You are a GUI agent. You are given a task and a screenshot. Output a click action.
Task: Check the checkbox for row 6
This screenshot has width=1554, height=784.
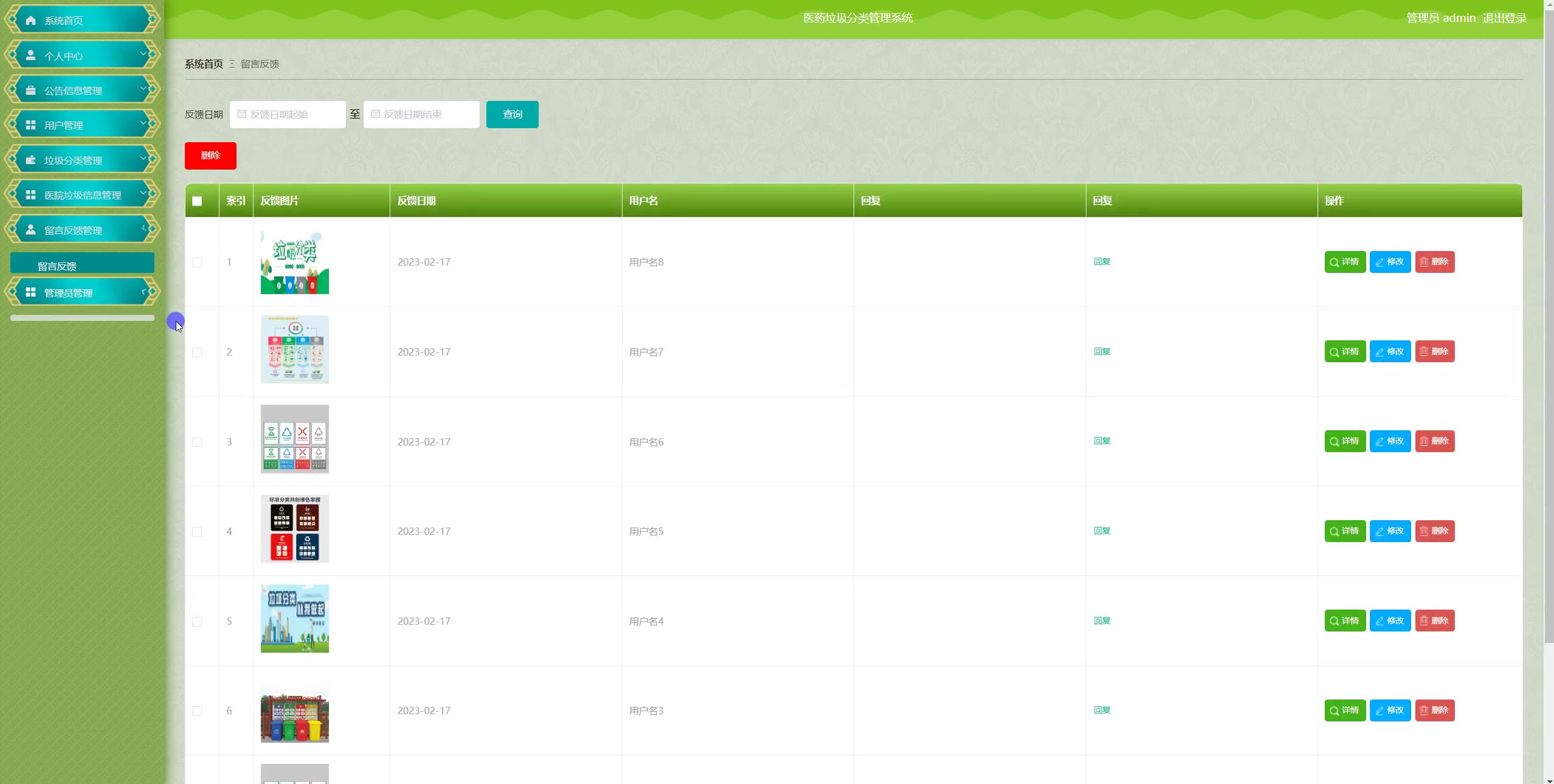(x=197, y=711)
